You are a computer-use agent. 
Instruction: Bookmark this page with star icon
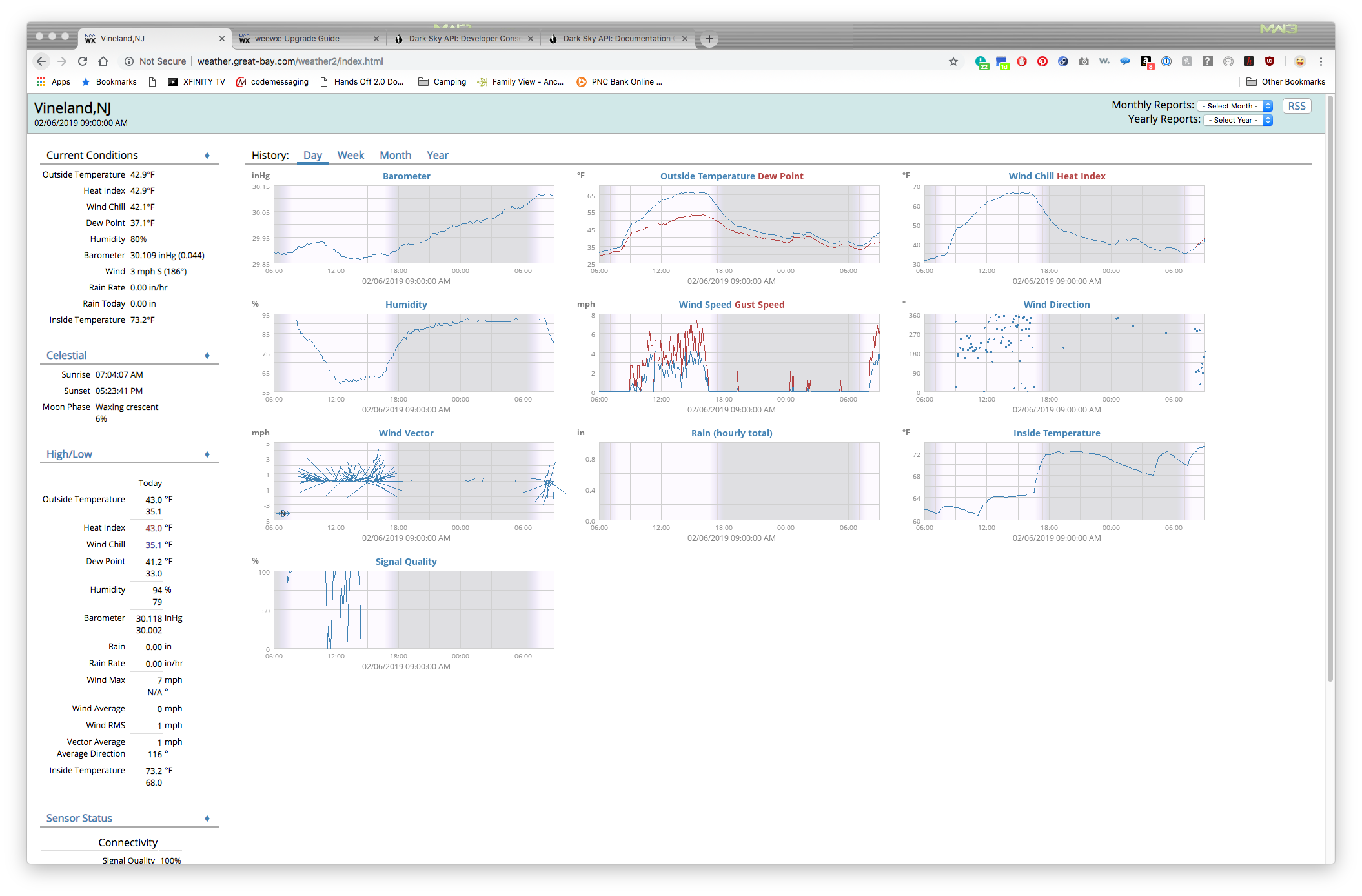point(953,61)
